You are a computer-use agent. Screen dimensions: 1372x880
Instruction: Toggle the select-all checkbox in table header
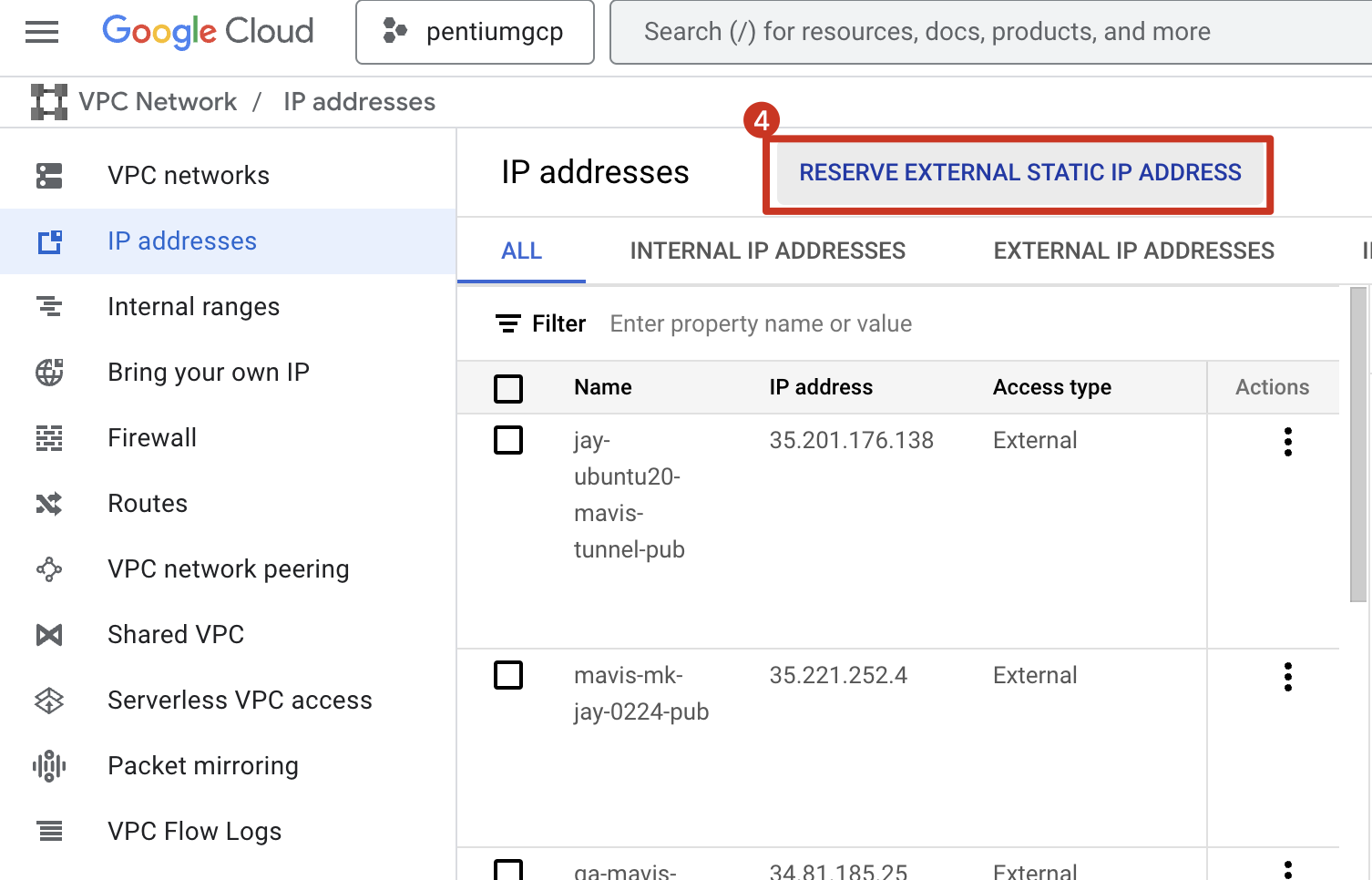pyautogui.click(x=508, y=388)
